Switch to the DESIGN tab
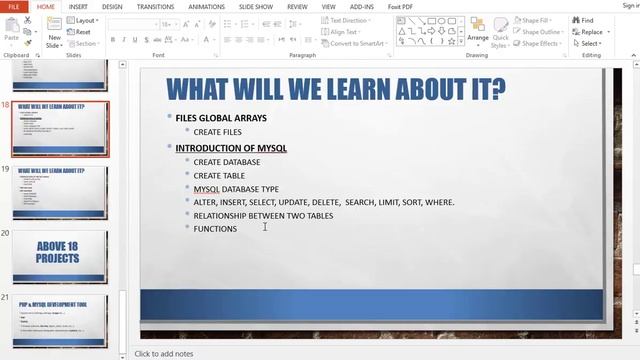 112,7
